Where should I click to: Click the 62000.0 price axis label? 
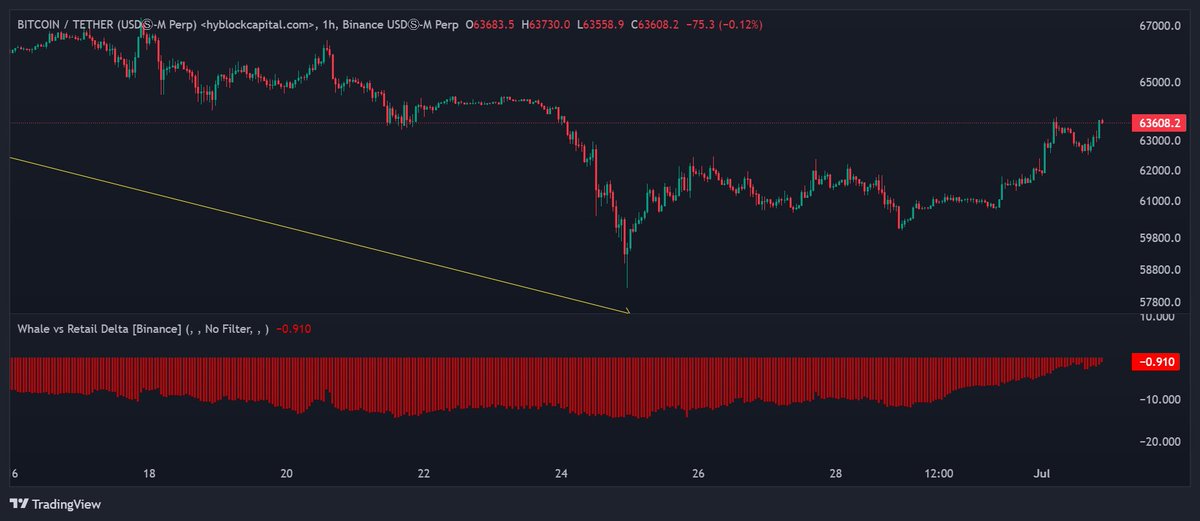1160,171
